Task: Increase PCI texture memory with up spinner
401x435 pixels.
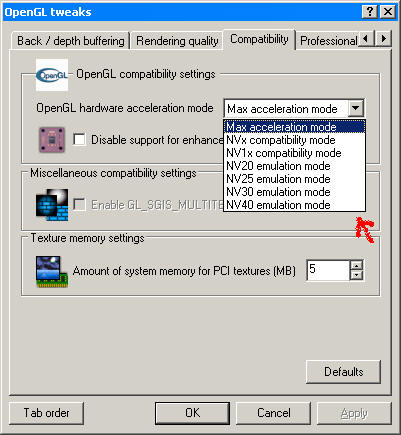Action: pyautogui.click(x=357, y=266)
